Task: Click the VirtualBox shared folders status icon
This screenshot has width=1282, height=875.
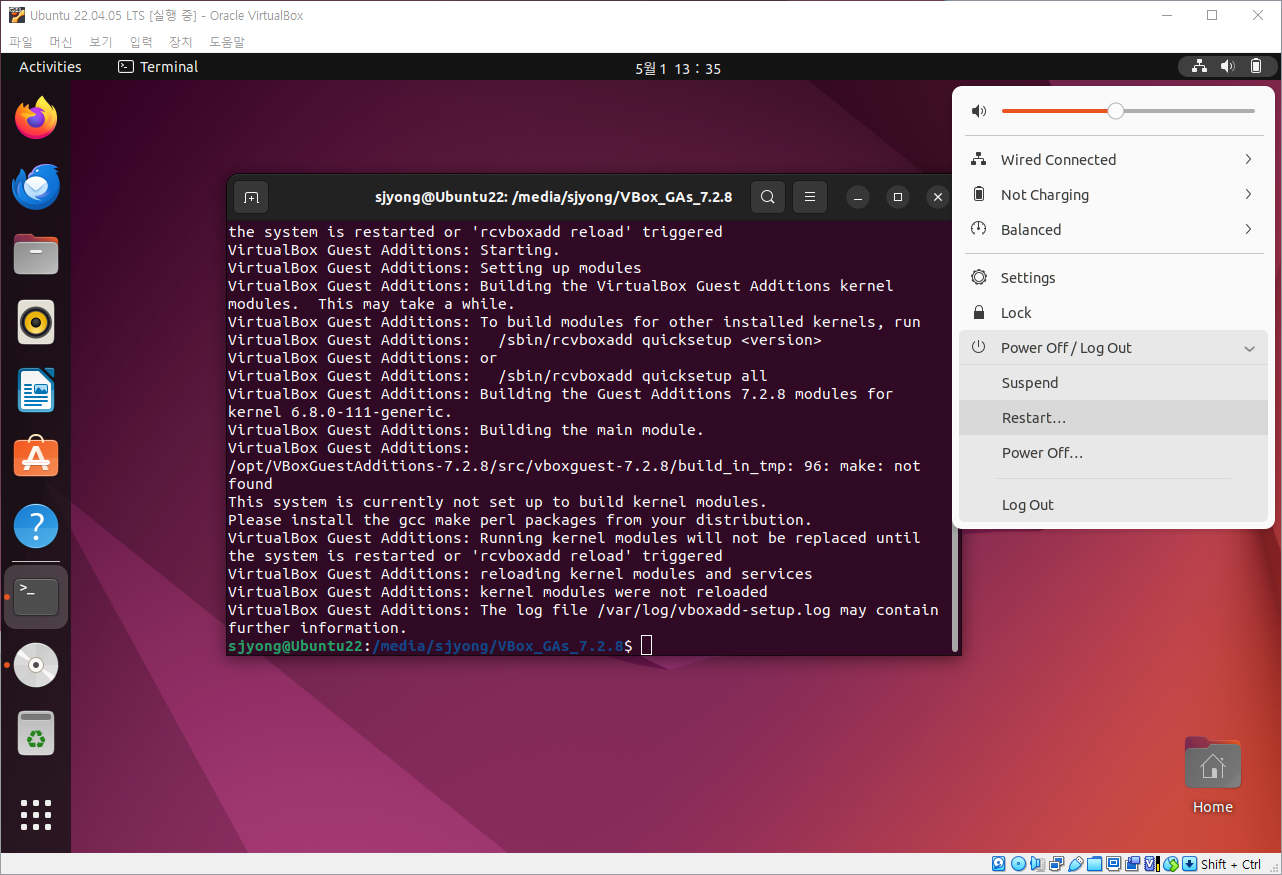Action: [1095, 864]
